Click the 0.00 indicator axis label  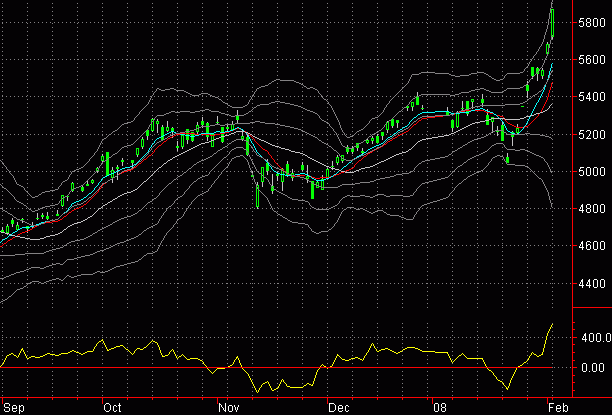pyautogui.click(x=593, y=368)
